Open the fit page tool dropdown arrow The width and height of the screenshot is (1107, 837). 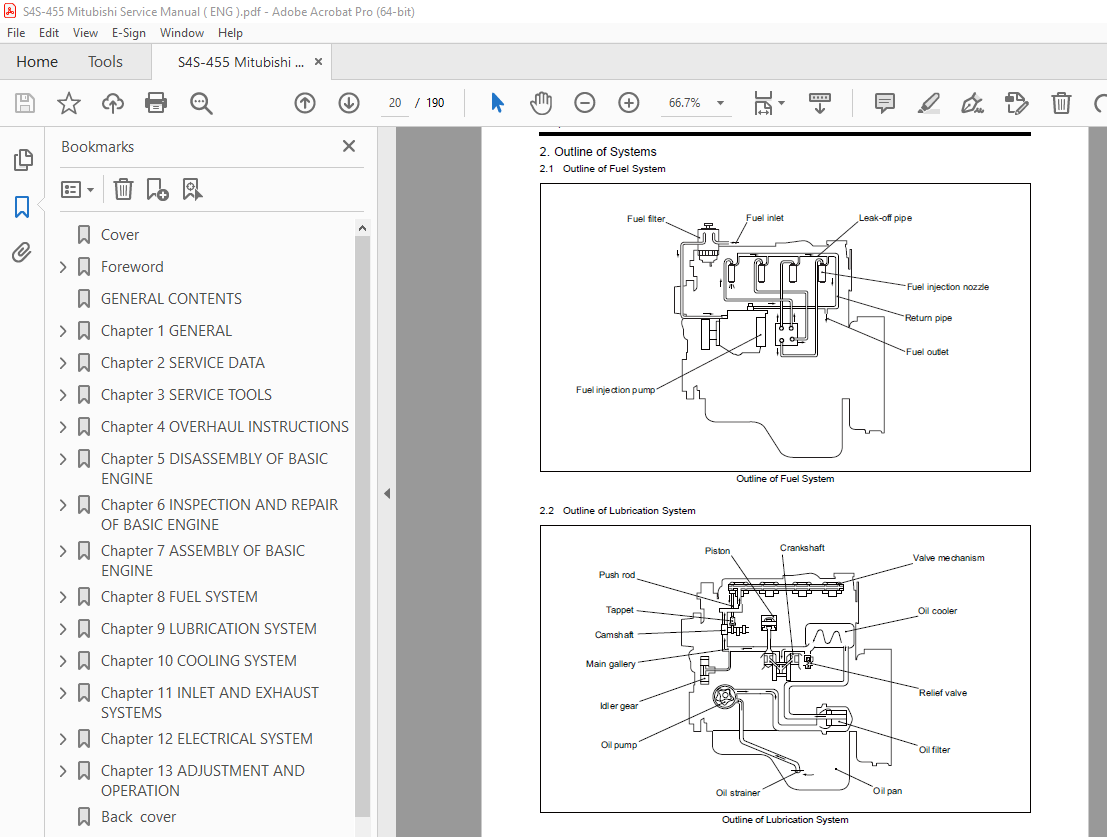781,103
